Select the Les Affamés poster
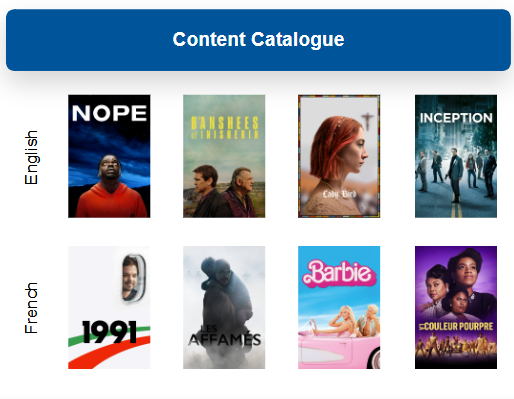Screen dimensions: 514x399 point(224,307)
